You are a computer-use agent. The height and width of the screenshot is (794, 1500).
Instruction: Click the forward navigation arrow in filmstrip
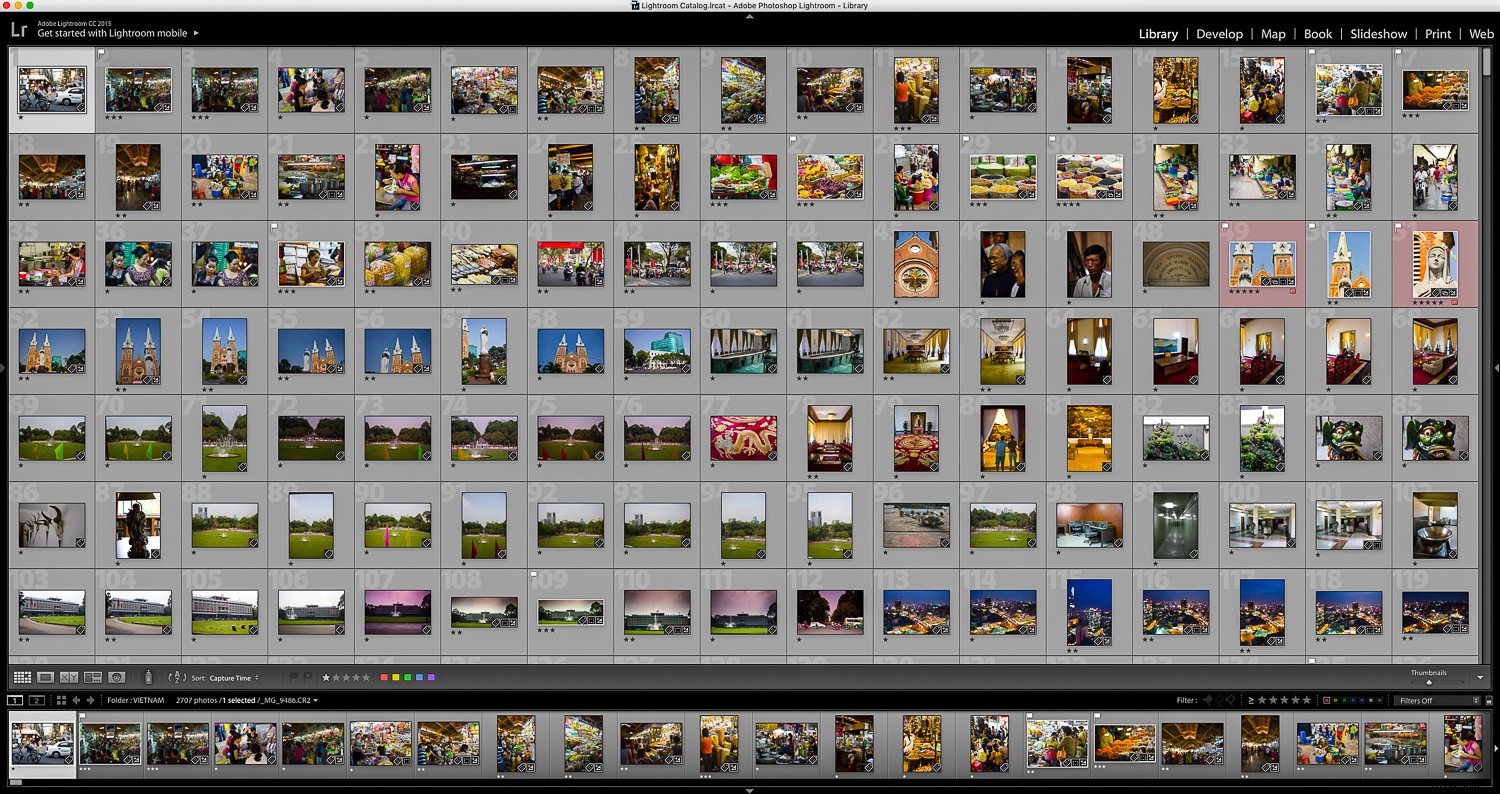pos(90,700)
